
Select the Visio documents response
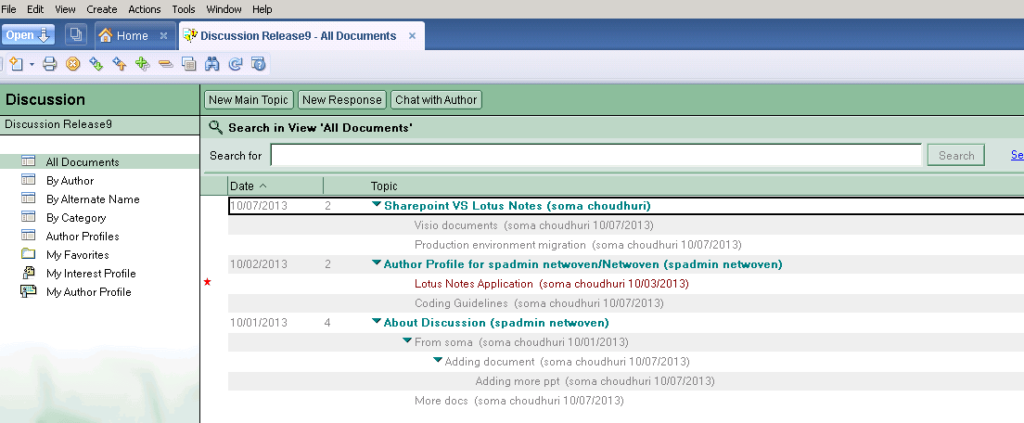click(x=534, y=225)
